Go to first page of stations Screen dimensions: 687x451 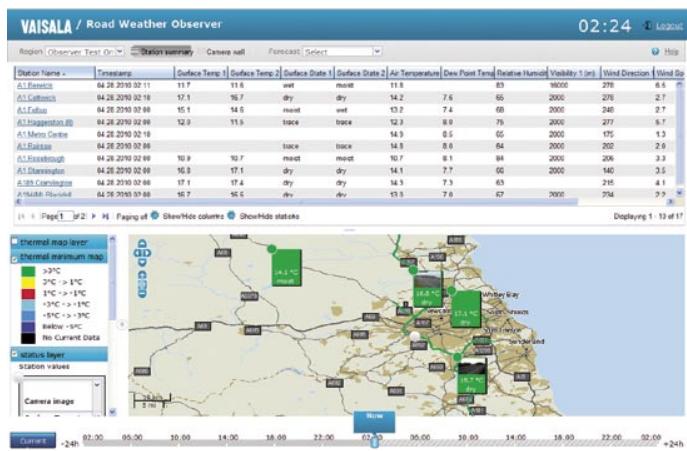(21, 216)
